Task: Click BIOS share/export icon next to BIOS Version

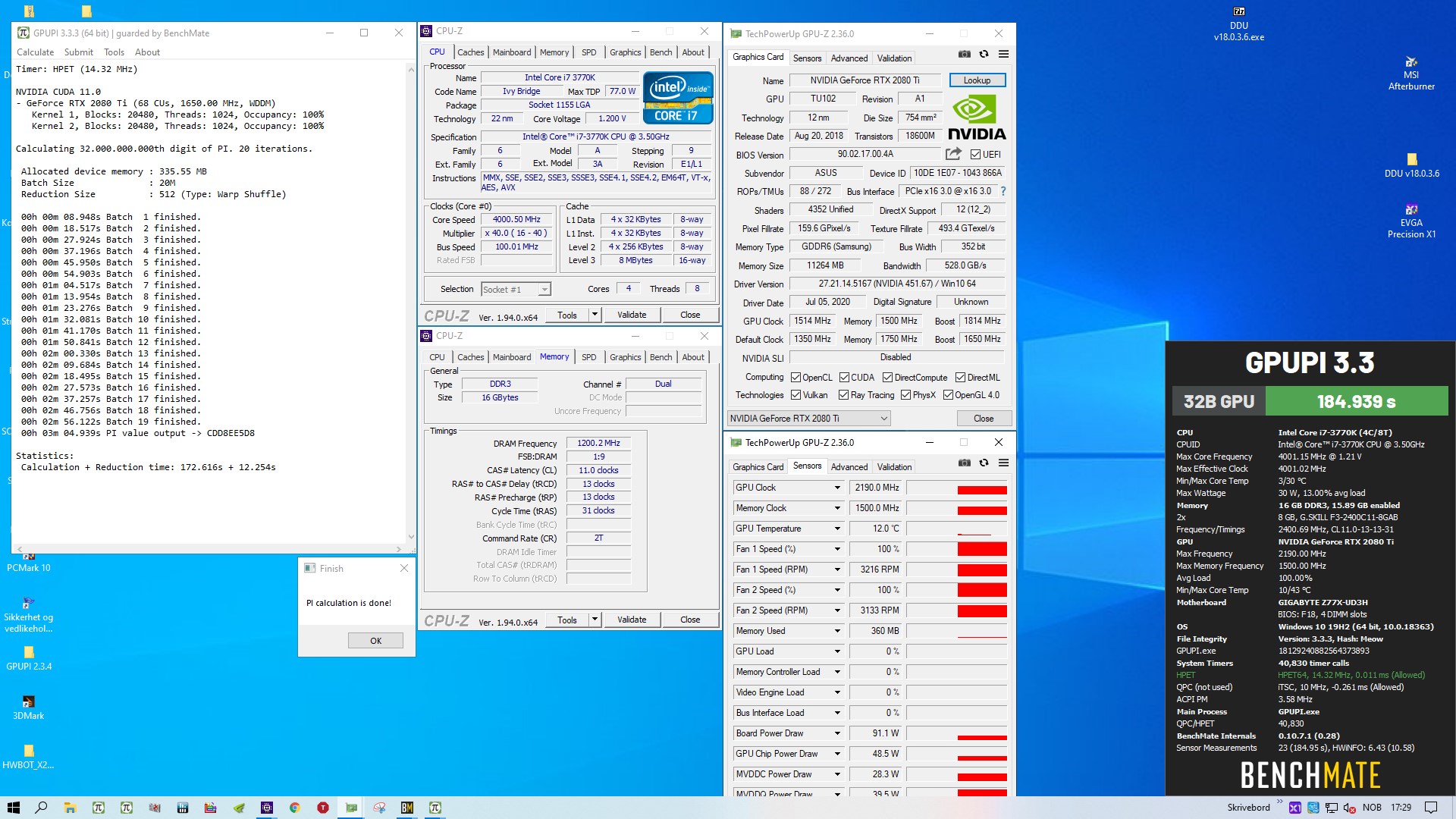Action: 953,154
